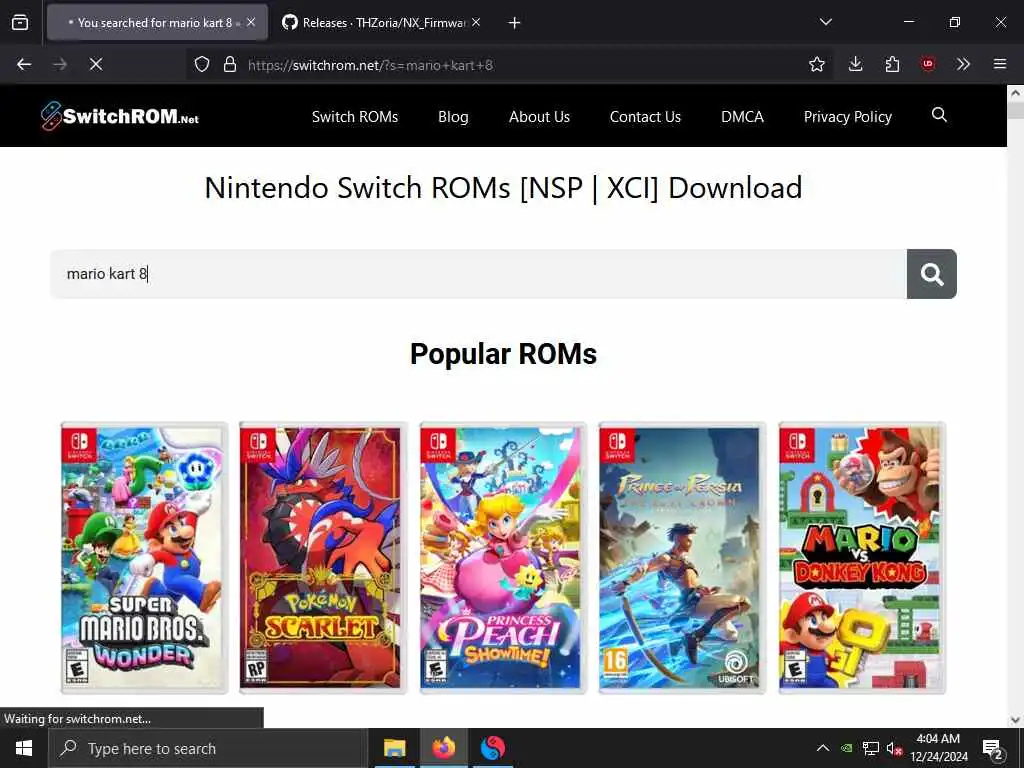Viewport: 1024px width, 768px height.
Task: Open Super Mario Bros. Wonder cover
Action: [144, 558]
